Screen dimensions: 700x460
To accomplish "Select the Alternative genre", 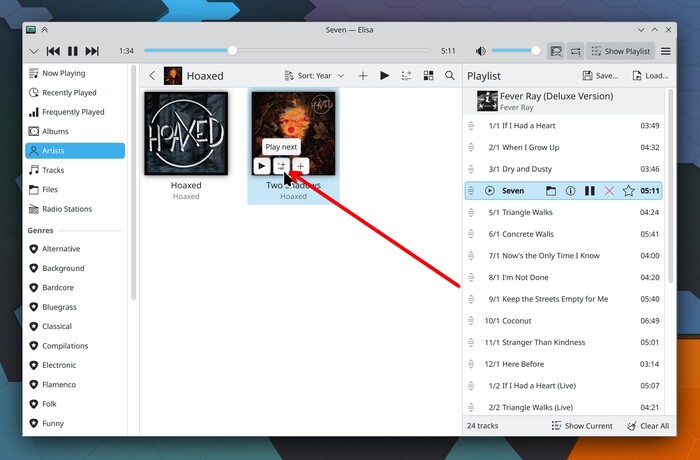I will [x=75, y=249].
